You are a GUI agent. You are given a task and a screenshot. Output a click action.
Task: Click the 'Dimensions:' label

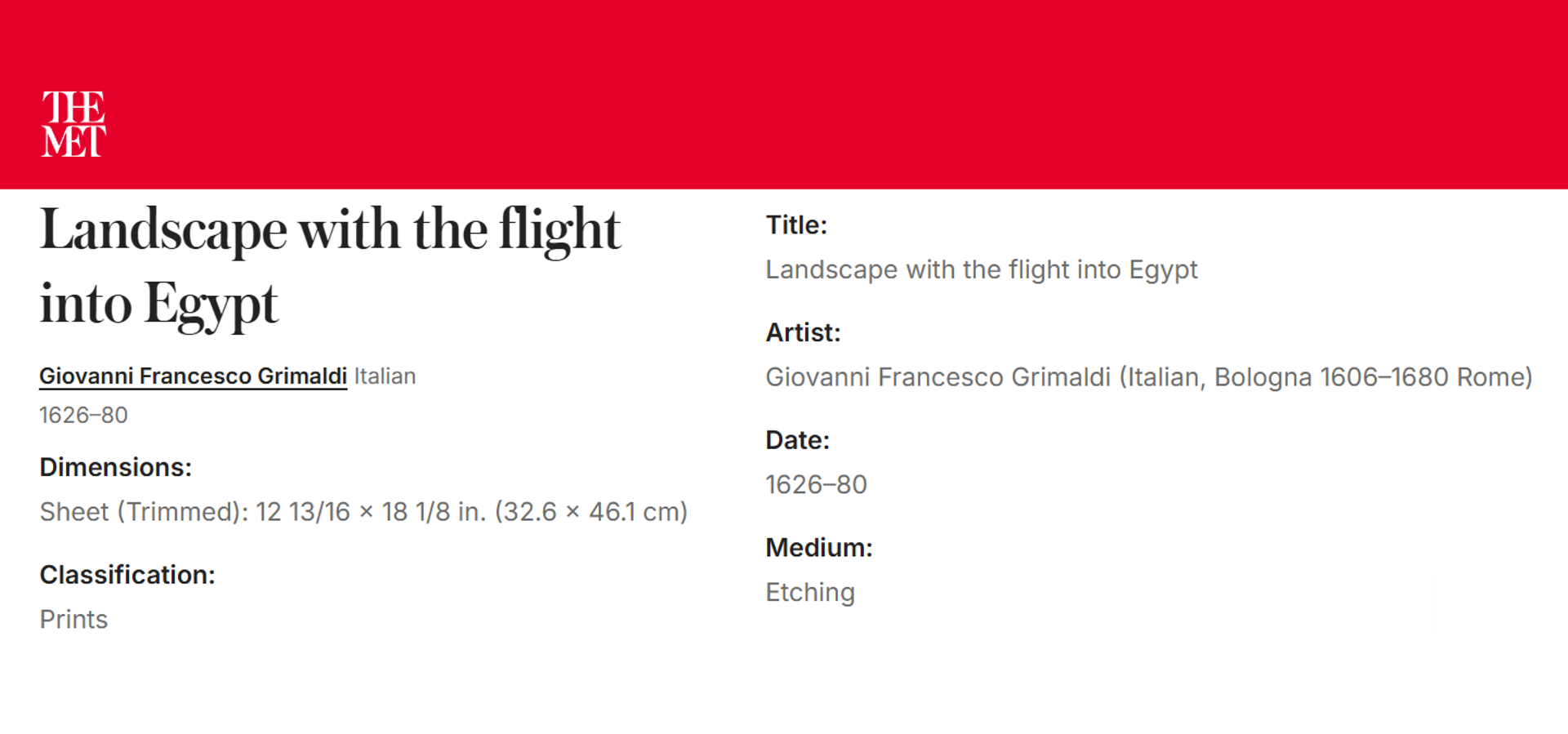coord(115,468)
